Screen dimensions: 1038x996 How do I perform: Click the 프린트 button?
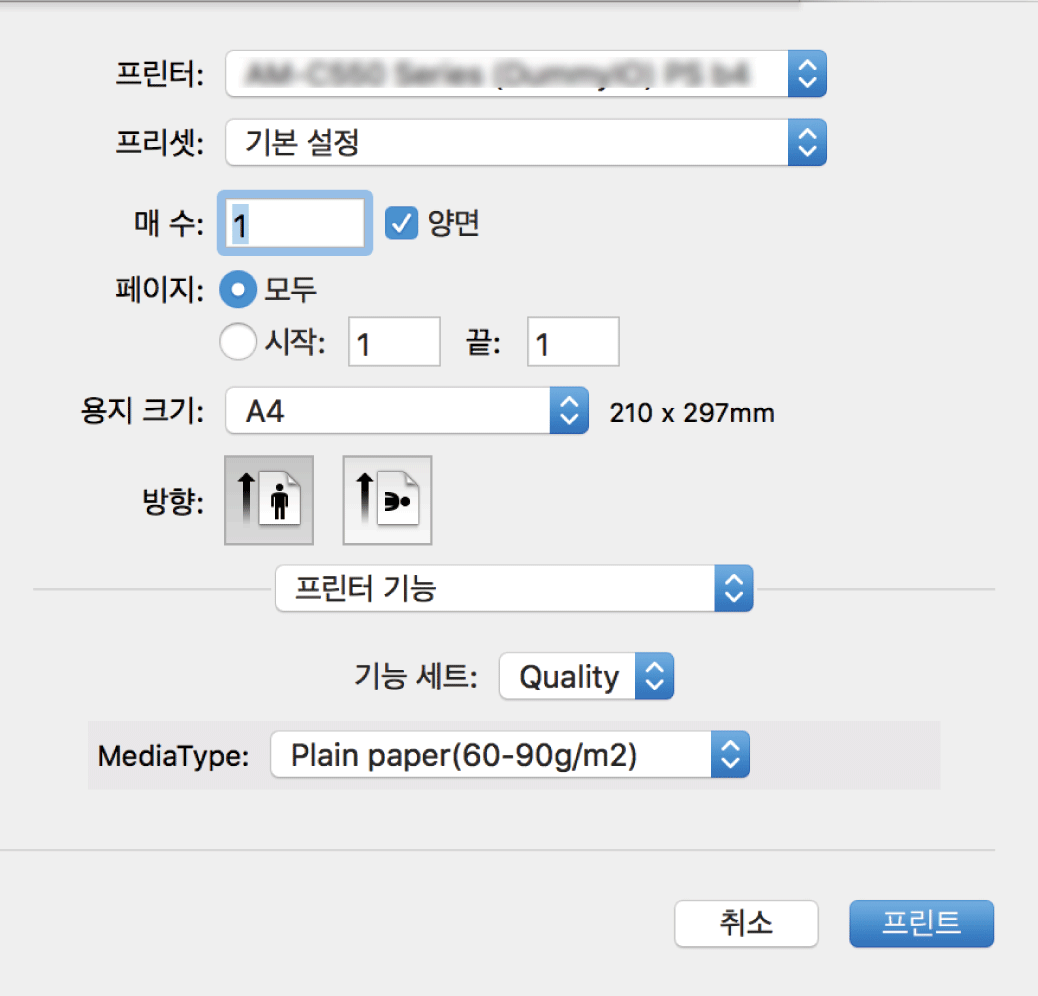tap(921, 923)
